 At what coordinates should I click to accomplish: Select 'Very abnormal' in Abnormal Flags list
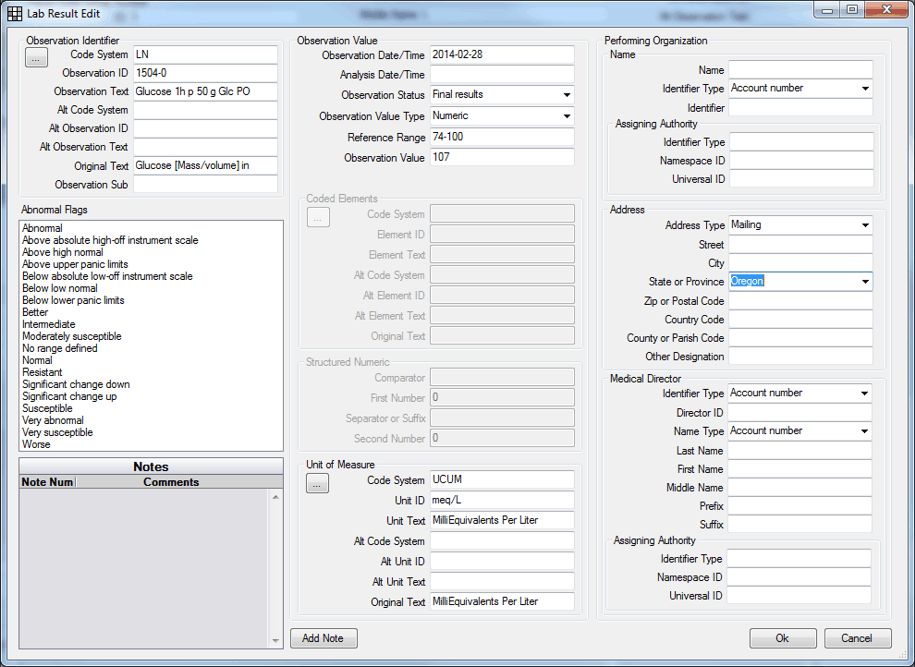click(53, 421)
